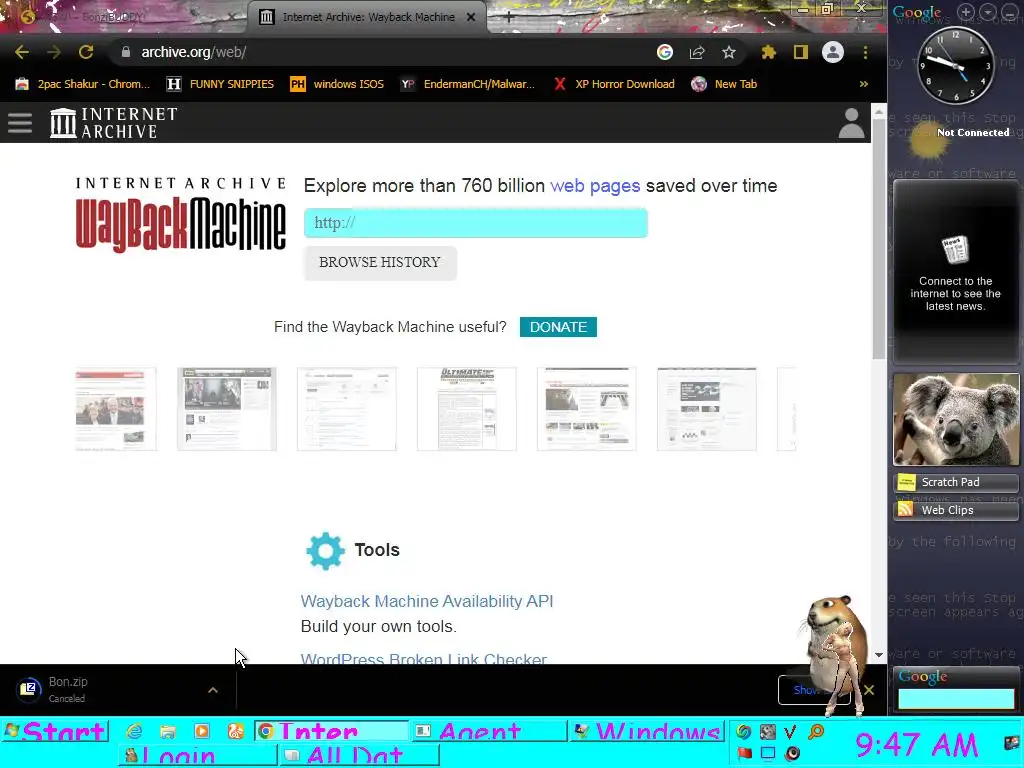This screenshot has height=768, width=1024.
Task: Follow the 'web pages' link
Action: pyautogui.click(x=595, y=185)
